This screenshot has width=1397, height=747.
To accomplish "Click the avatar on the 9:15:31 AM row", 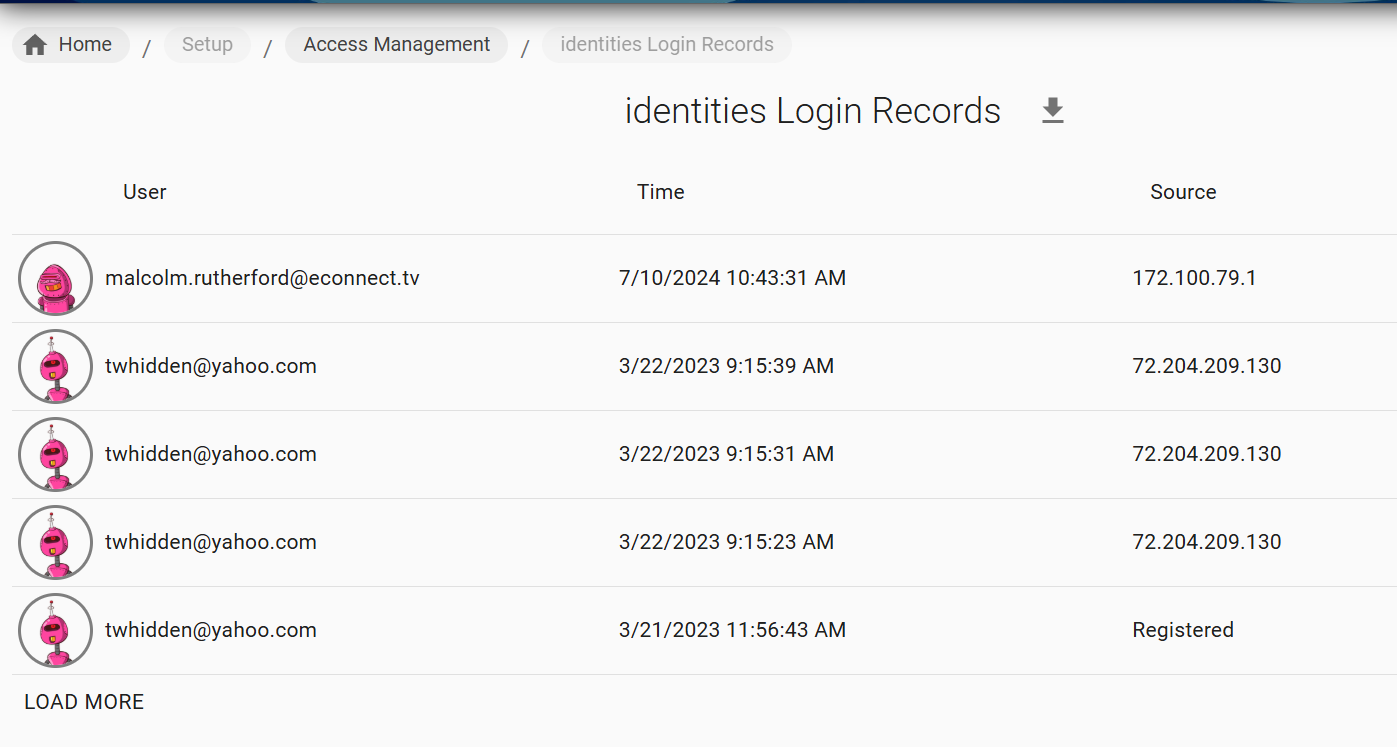I will pos(55,454).
